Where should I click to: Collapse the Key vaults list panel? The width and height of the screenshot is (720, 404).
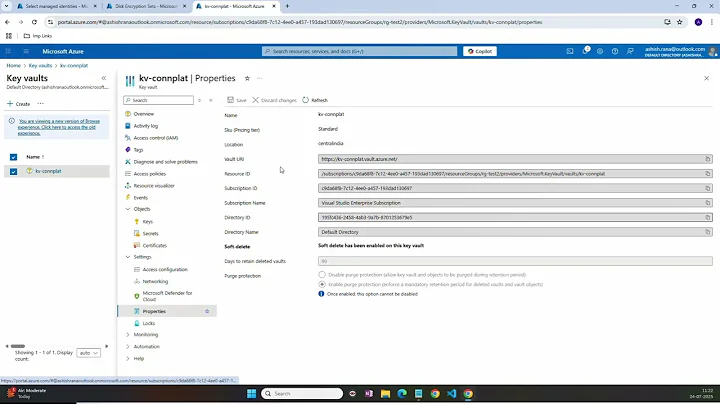(104, 78)
